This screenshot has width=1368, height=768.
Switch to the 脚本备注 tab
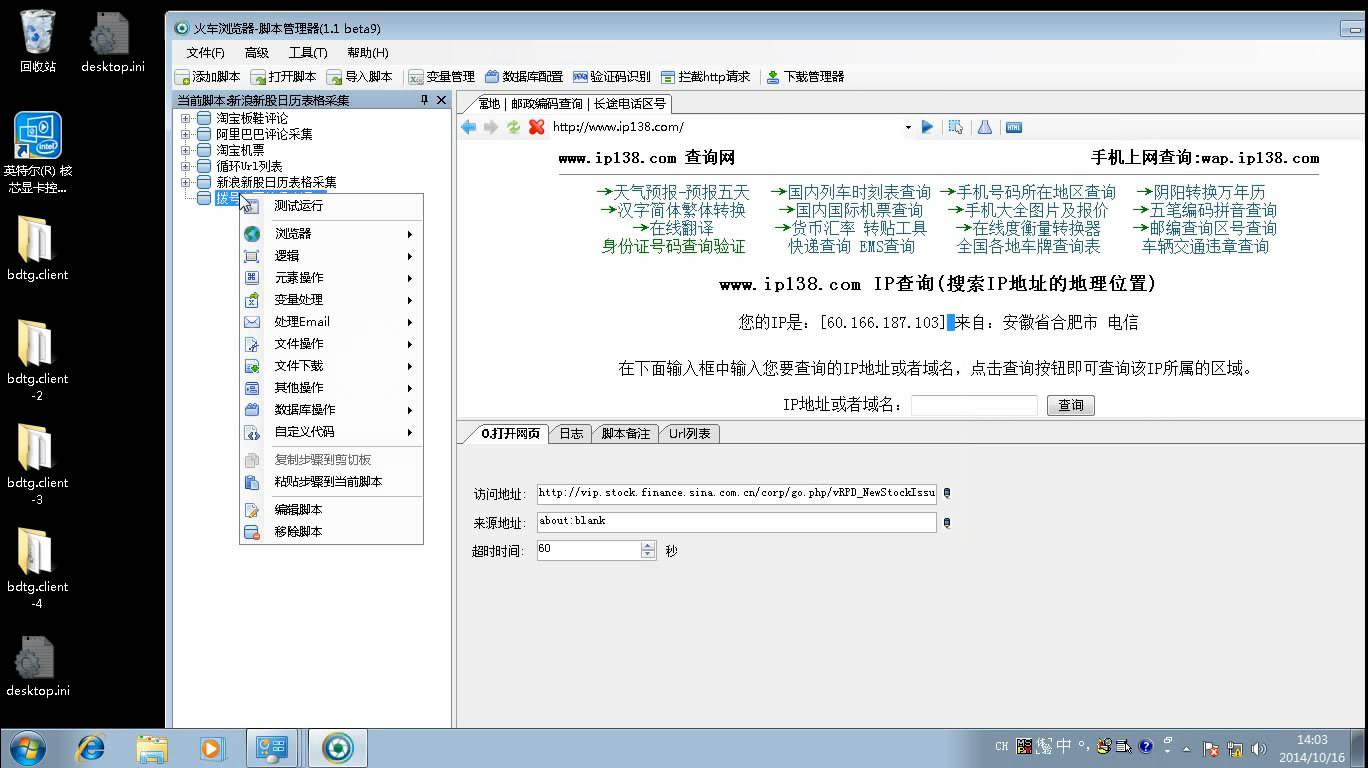(x=626, y=434)
